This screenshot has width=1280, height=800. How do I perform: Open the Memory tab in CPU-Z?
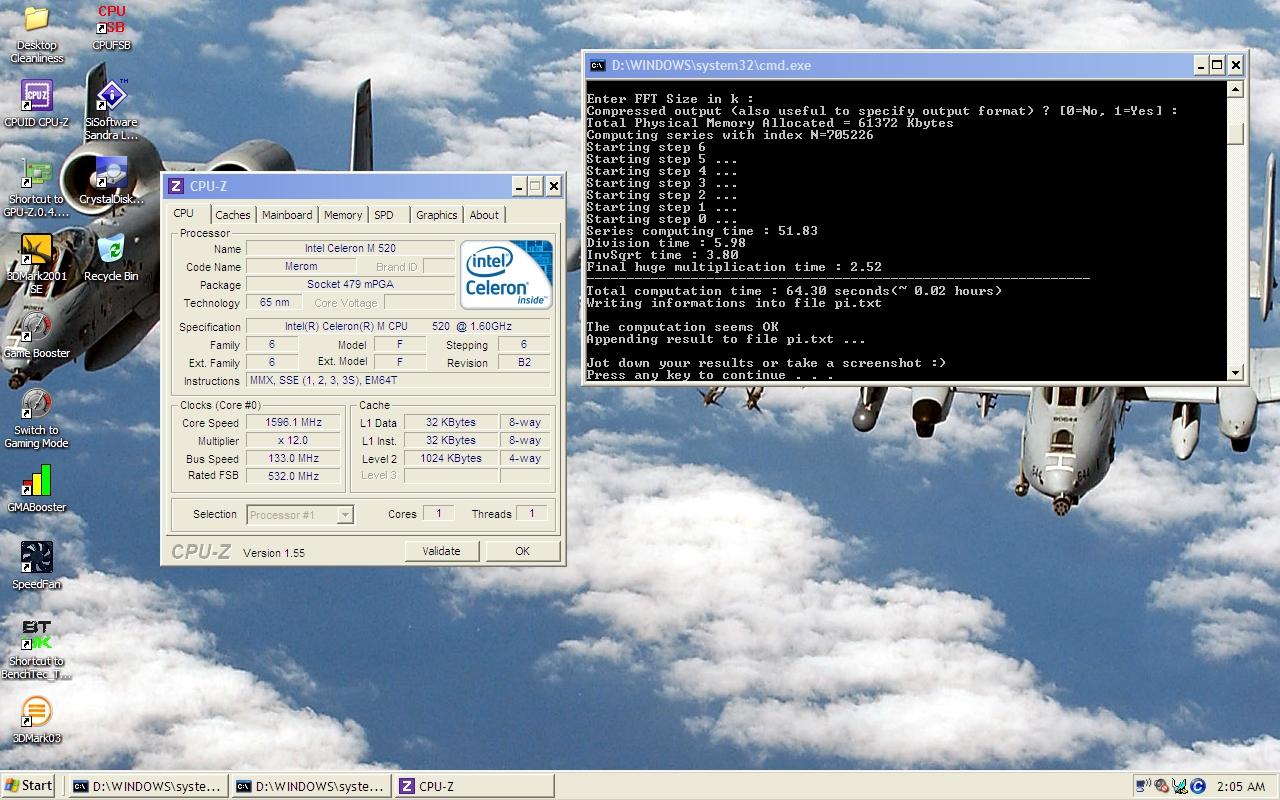[343, 215]
